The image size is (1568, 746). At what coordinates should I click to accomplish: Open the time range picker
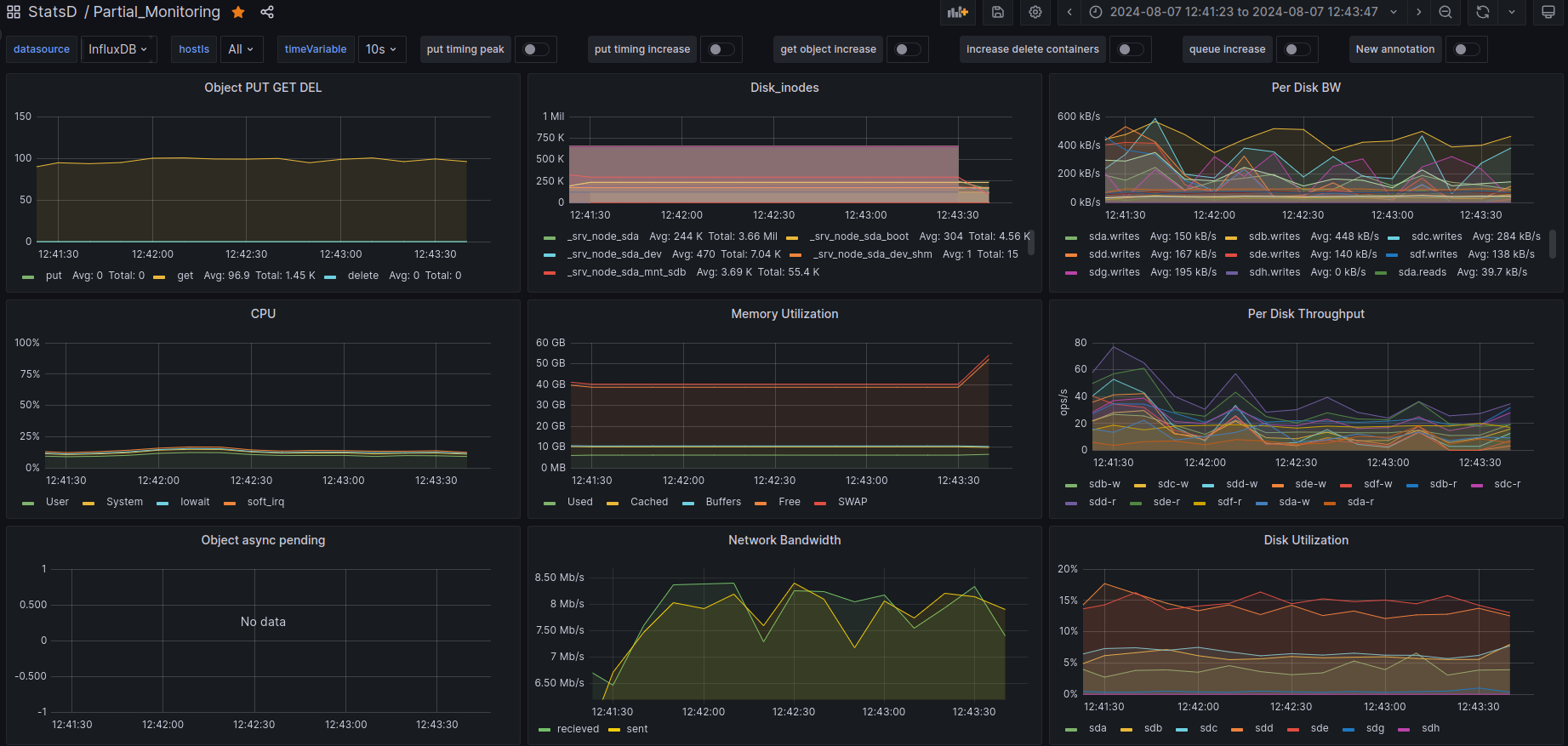1243,12
